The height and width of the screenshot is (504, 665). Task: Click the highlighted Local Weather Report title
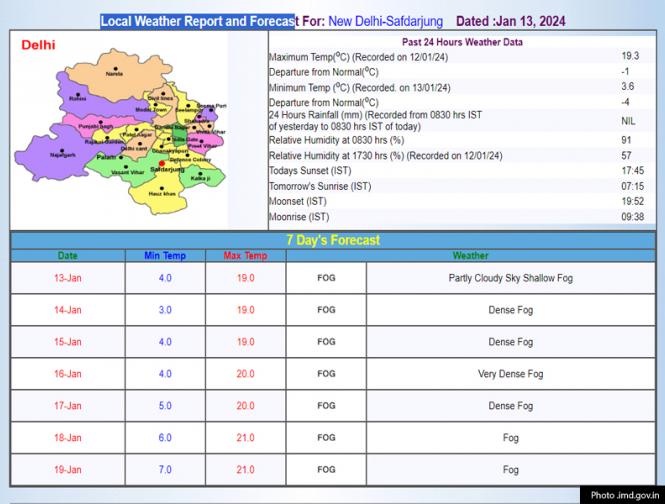point(198,21)
